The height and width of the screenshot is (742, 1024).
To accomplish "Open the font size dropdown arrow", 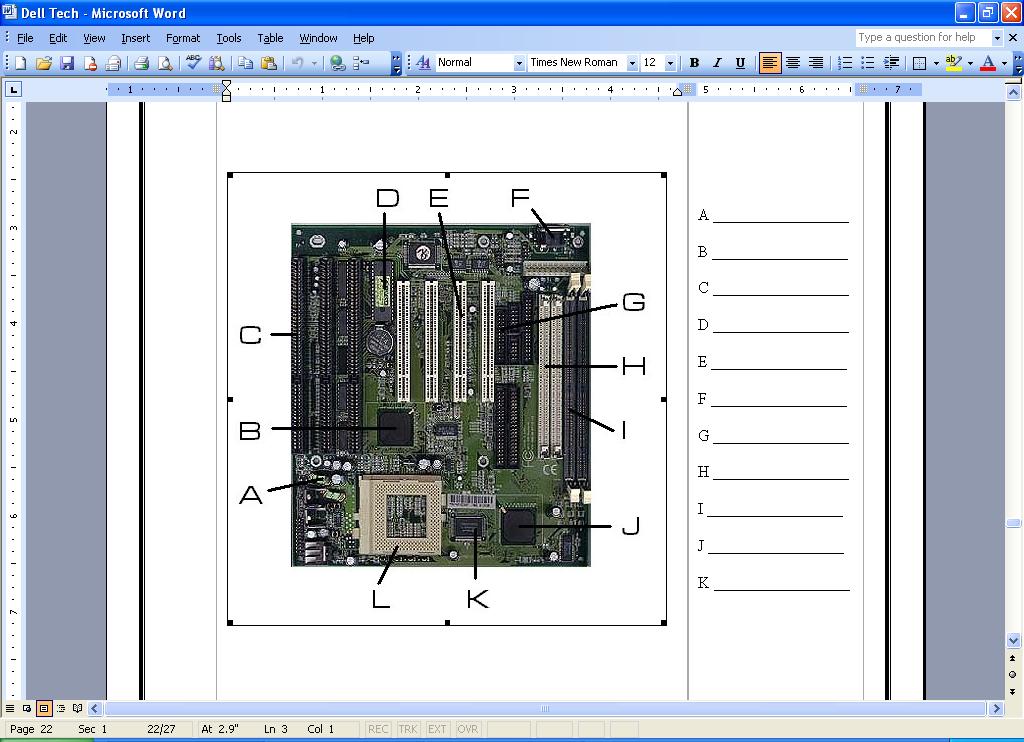I will coord(670,63).
